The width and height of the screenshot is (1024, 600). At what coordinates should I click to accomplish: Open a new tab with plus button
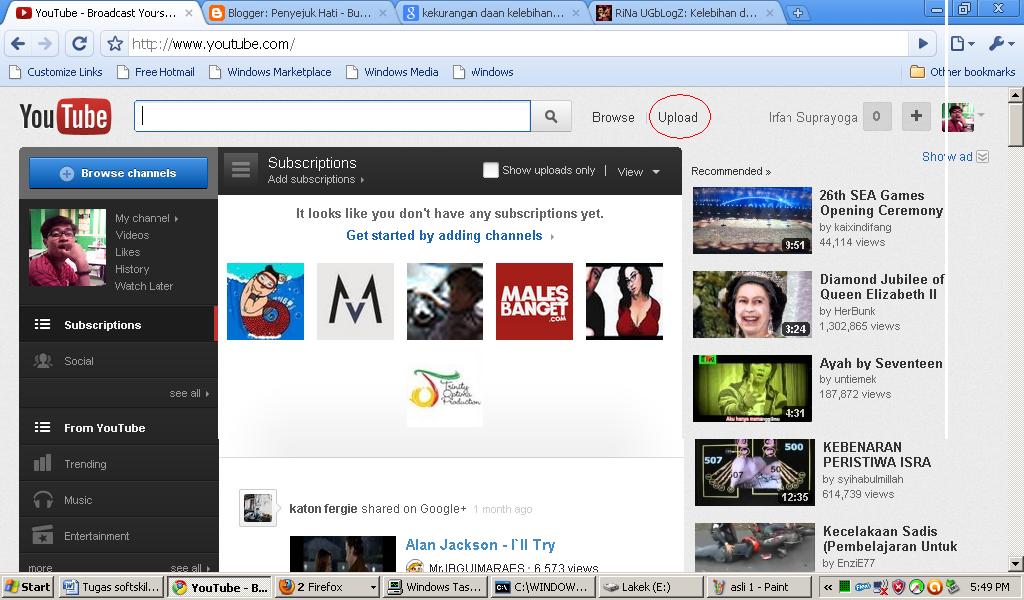[797, 13]
